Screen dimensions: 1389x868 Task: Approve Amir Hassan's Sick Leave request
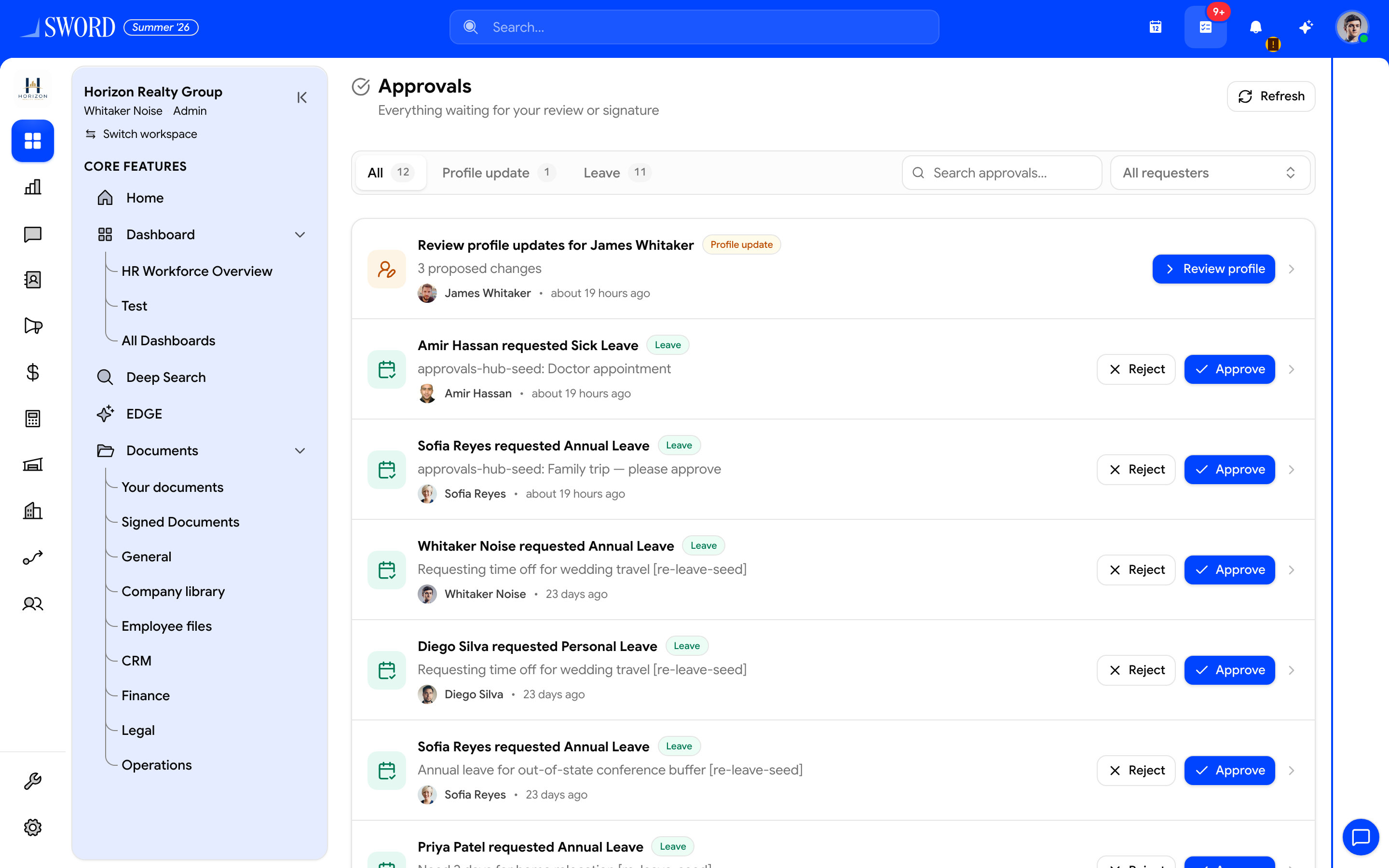[x=1229, y=369]
